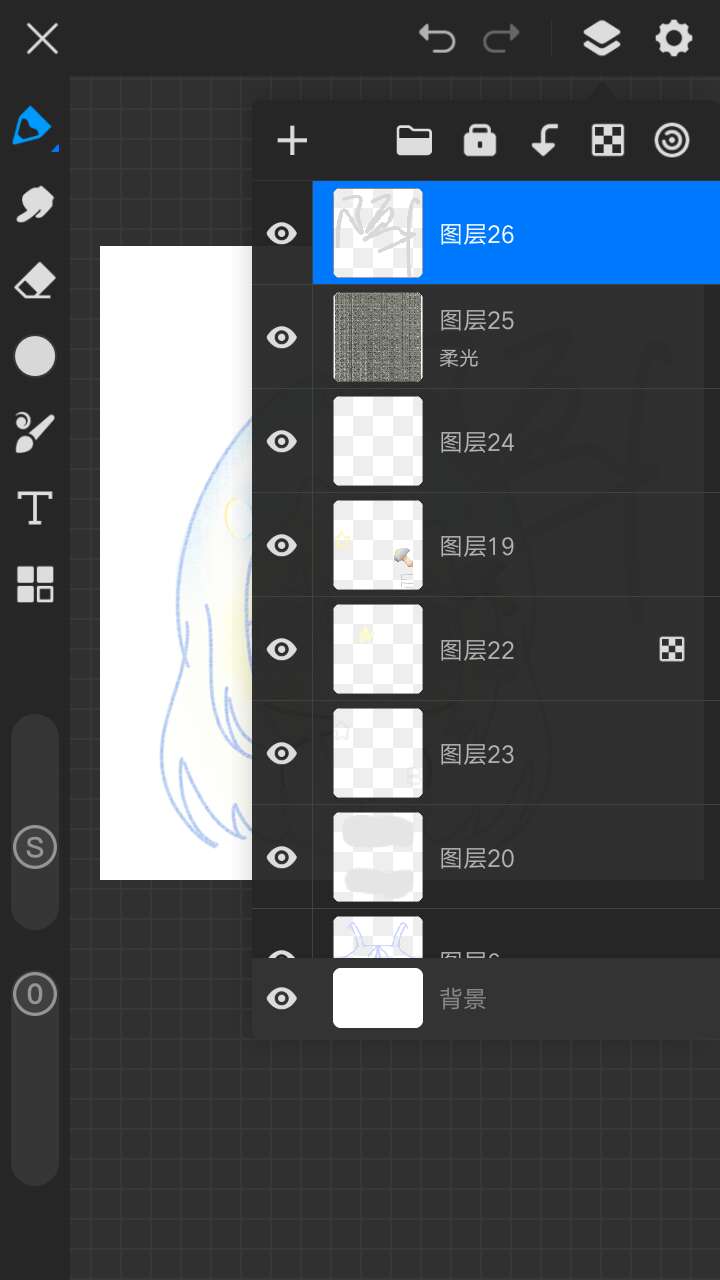The width and height of the screenshot is (720, 1280).
Task: Toggle visibility of the 背景 layer
Action: point(282,998)
